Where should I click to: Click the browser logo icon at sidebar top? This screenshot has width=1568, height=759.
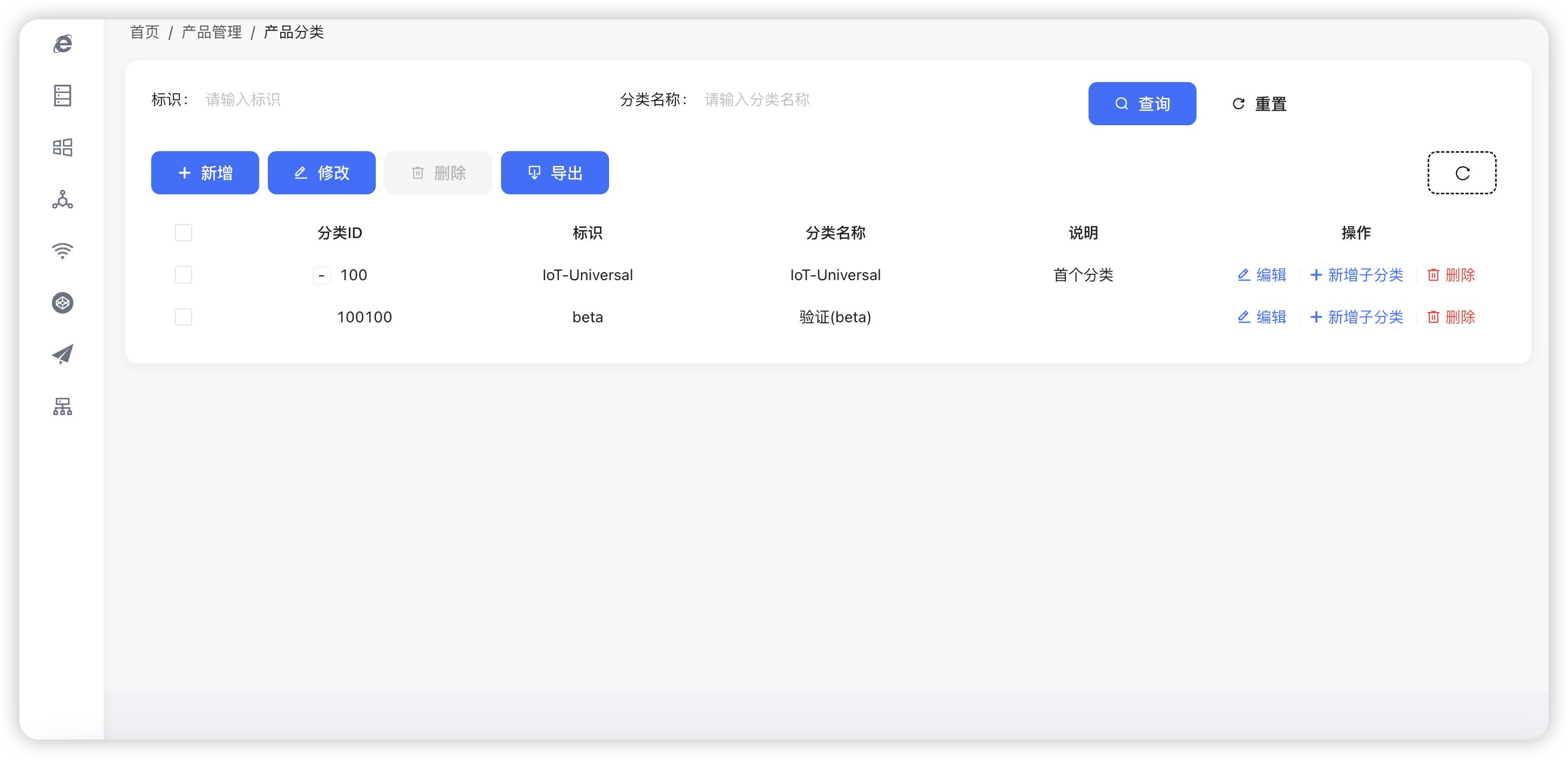click(x=63, y=43)
